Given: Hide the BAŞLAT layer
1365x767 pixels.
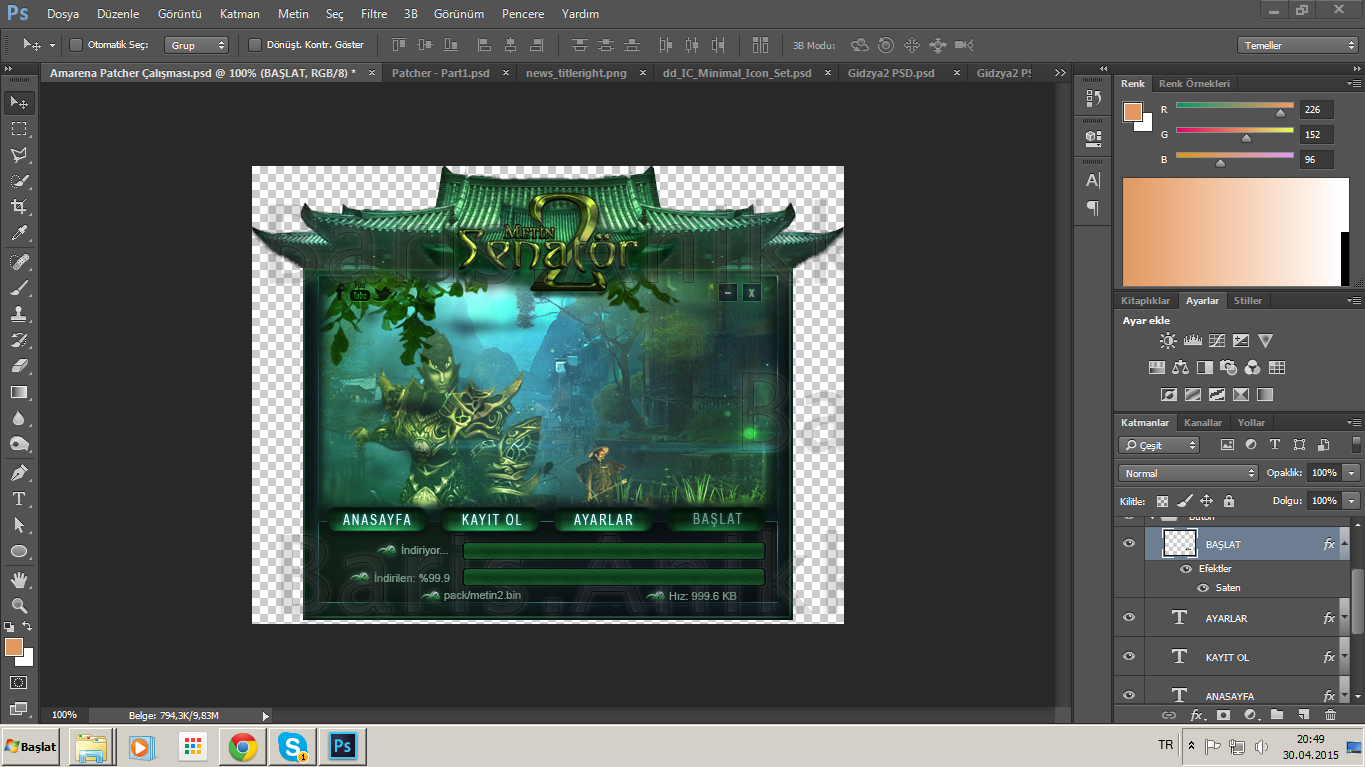Looking at the screenshot, I should coord(1129,544).
